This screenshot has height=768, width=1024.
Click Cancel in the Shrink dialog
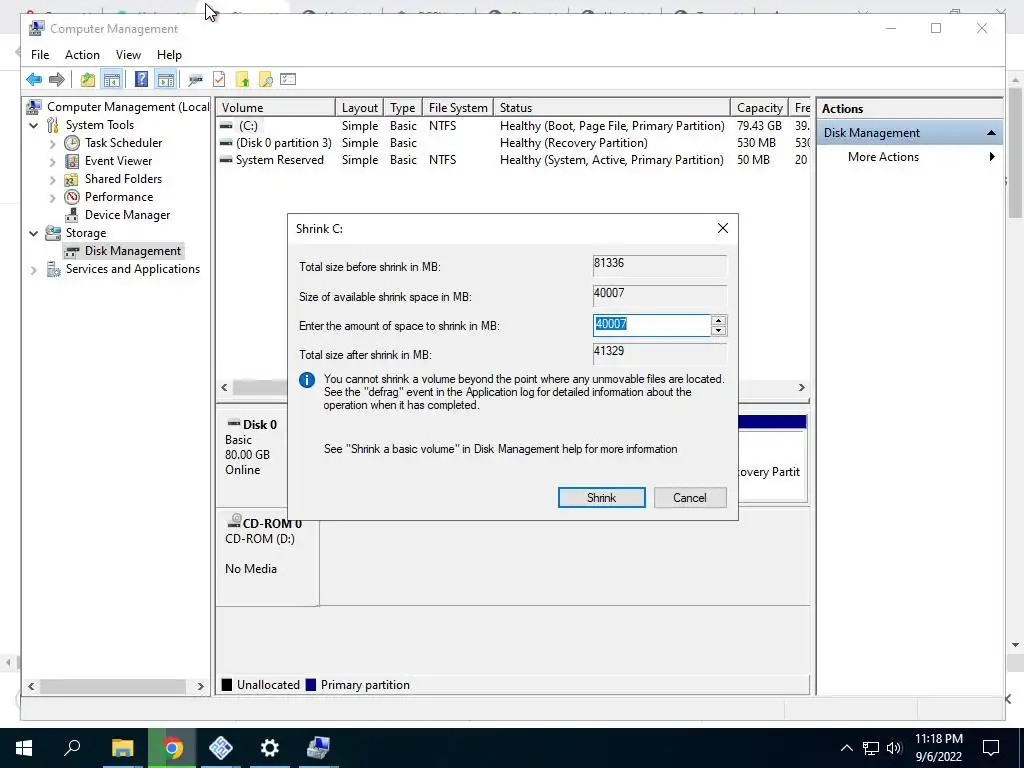[x=690, y=498]
